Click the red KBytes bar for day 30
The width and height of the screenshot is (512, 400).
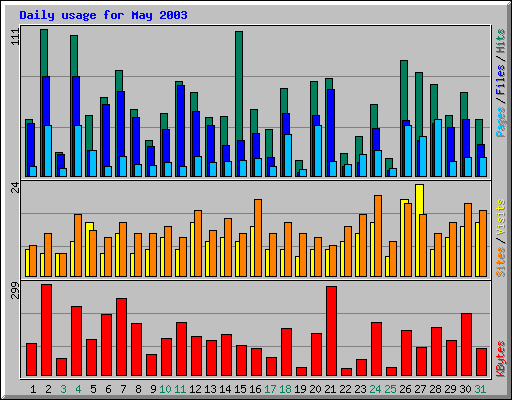click(x=466, y=344)
